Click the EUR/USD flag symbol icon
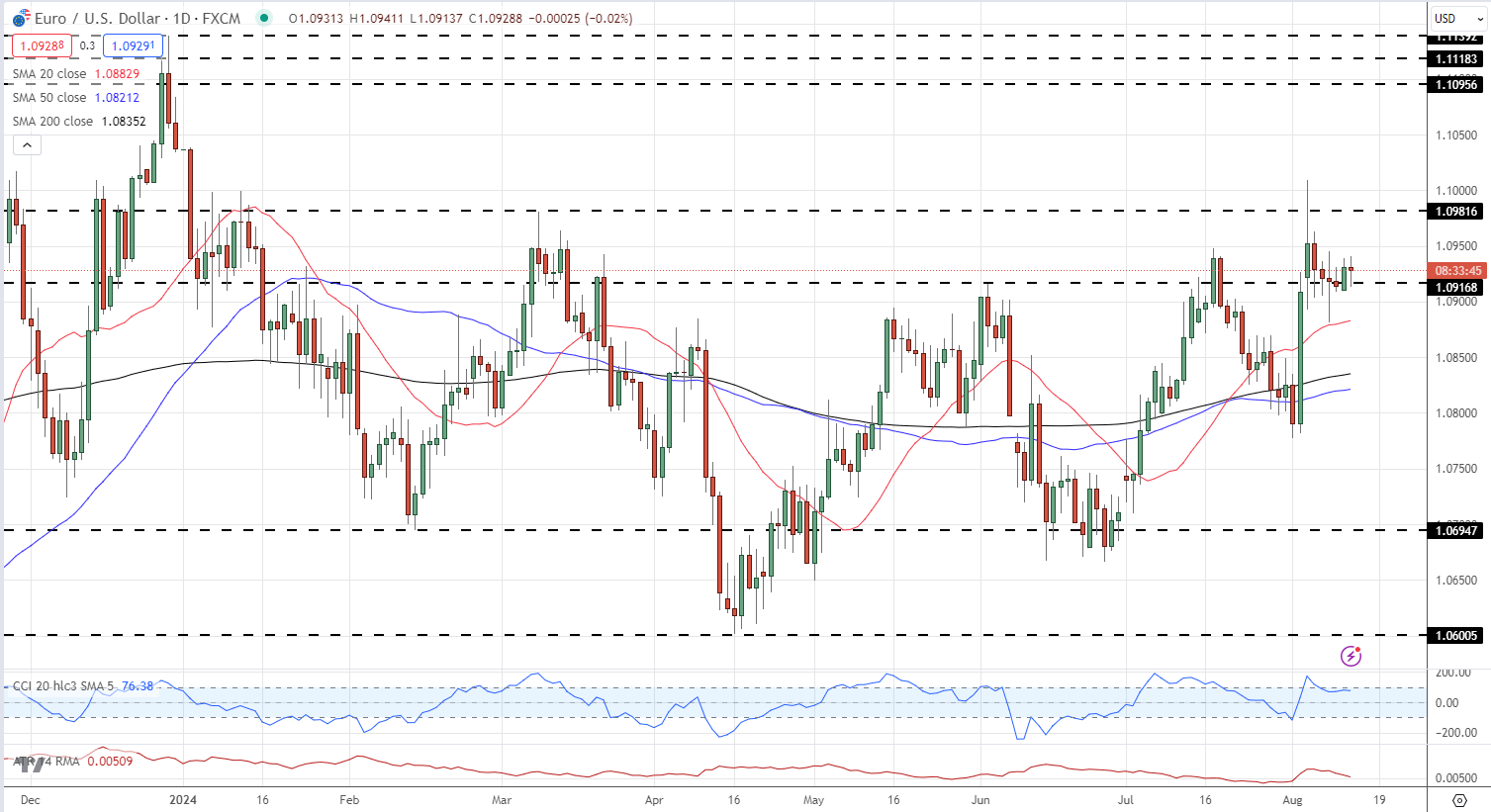This screenshot has height=812, width=1491. [x=20, y=18]
